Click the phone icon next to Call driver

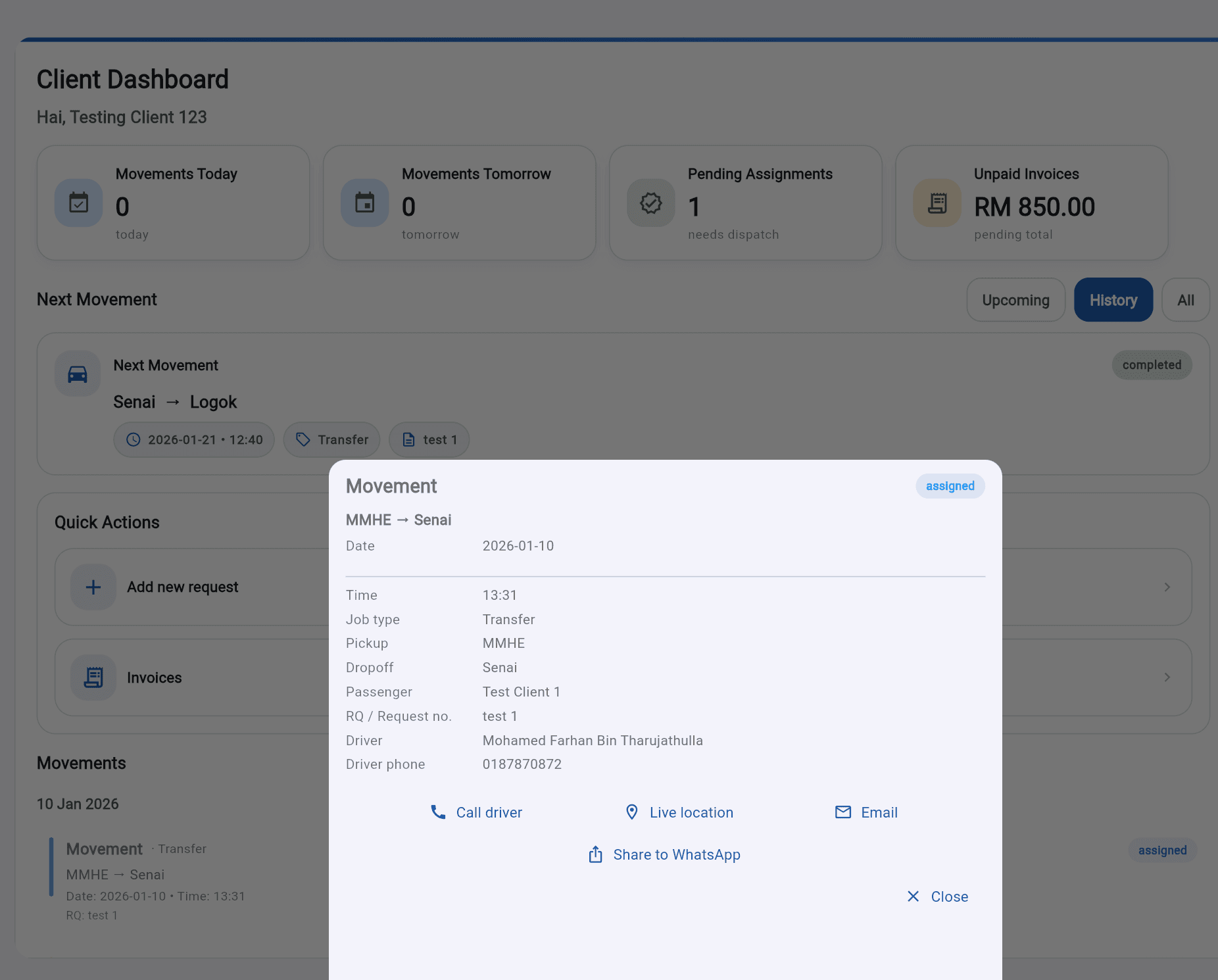point(438,812)
